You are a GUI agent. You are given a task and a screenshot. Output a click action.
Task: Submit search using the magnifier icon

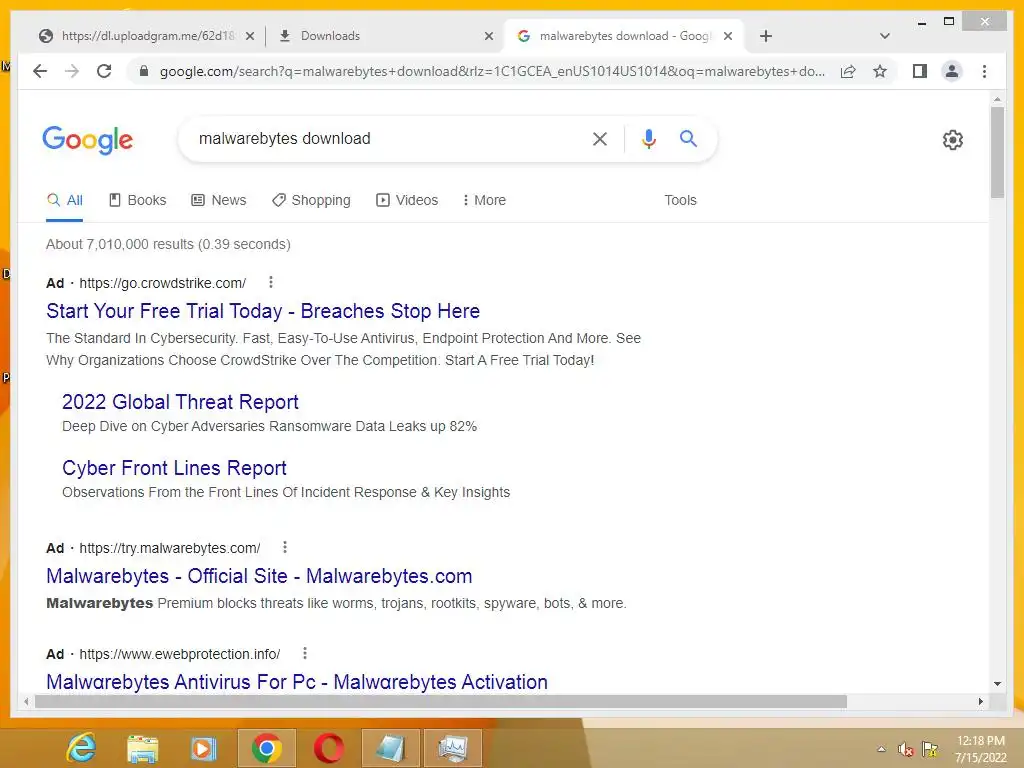point(688,138)
